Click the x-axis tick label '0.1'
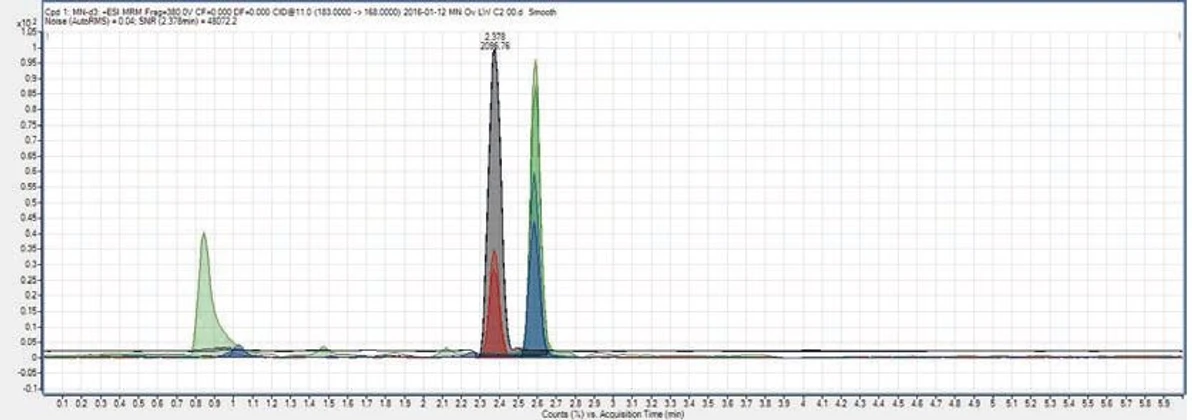Viewport: 1192px width, 420px height. coord(62,404)
